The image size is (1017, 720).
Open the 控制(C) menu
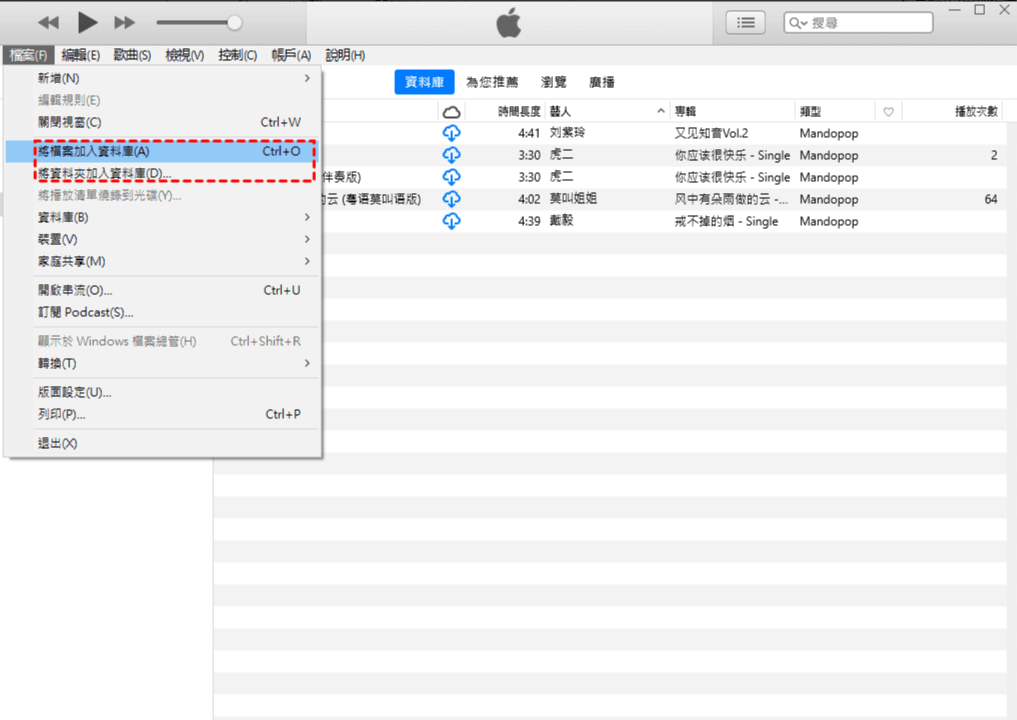(237, 55)
